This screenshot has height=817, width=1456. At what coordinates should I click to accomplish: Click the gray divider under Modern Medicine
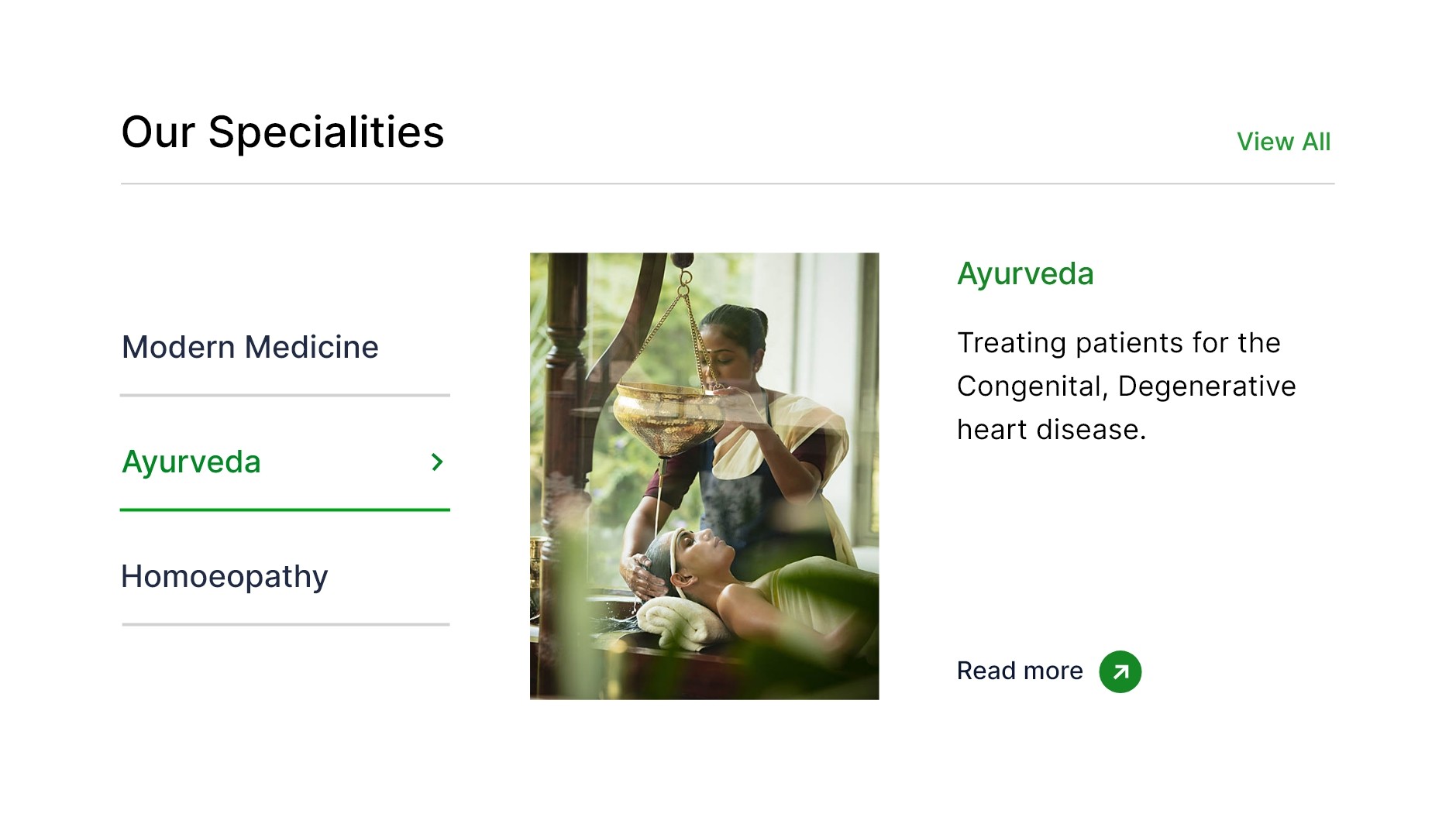click(x=285, y=395)
